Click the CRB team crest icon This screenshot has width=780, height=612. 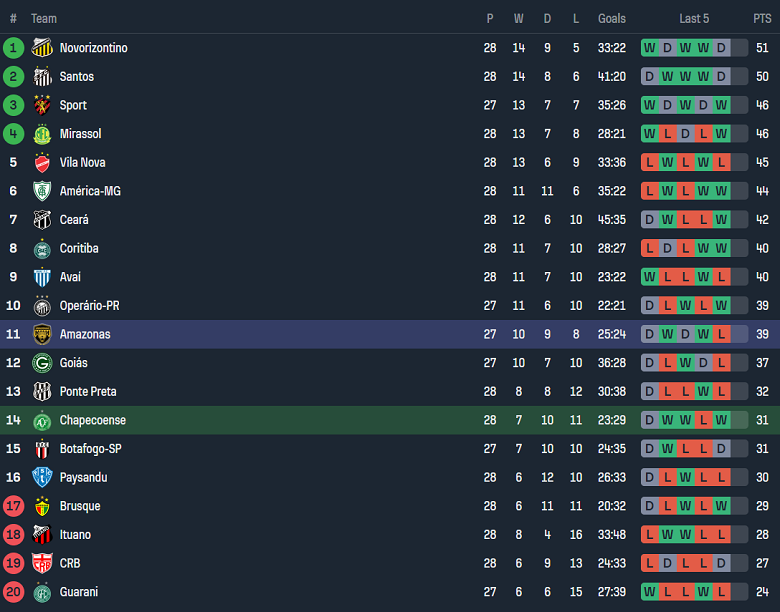click(x=42, y=564)
